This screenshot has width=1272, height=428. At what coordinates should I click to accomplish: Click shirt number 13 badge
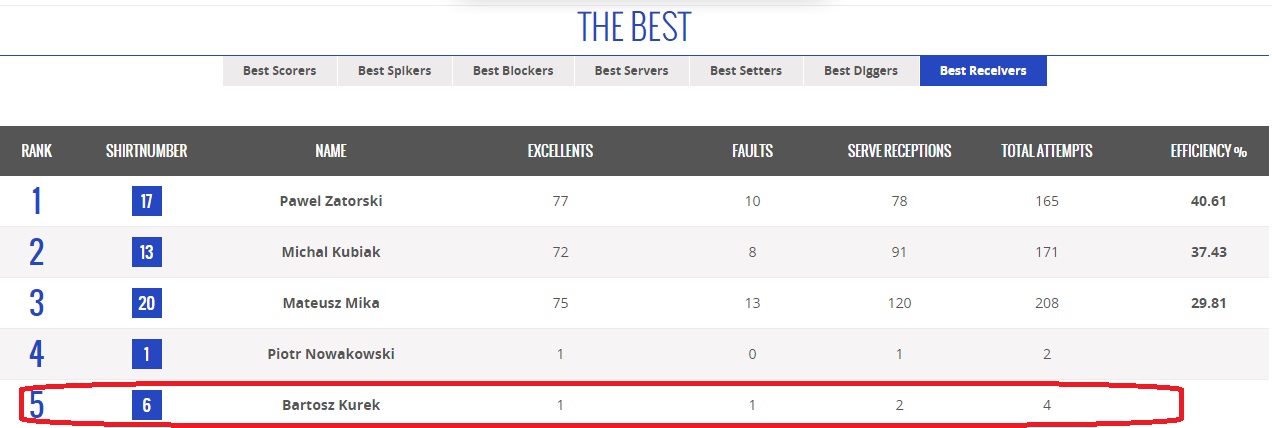point(146,252)
